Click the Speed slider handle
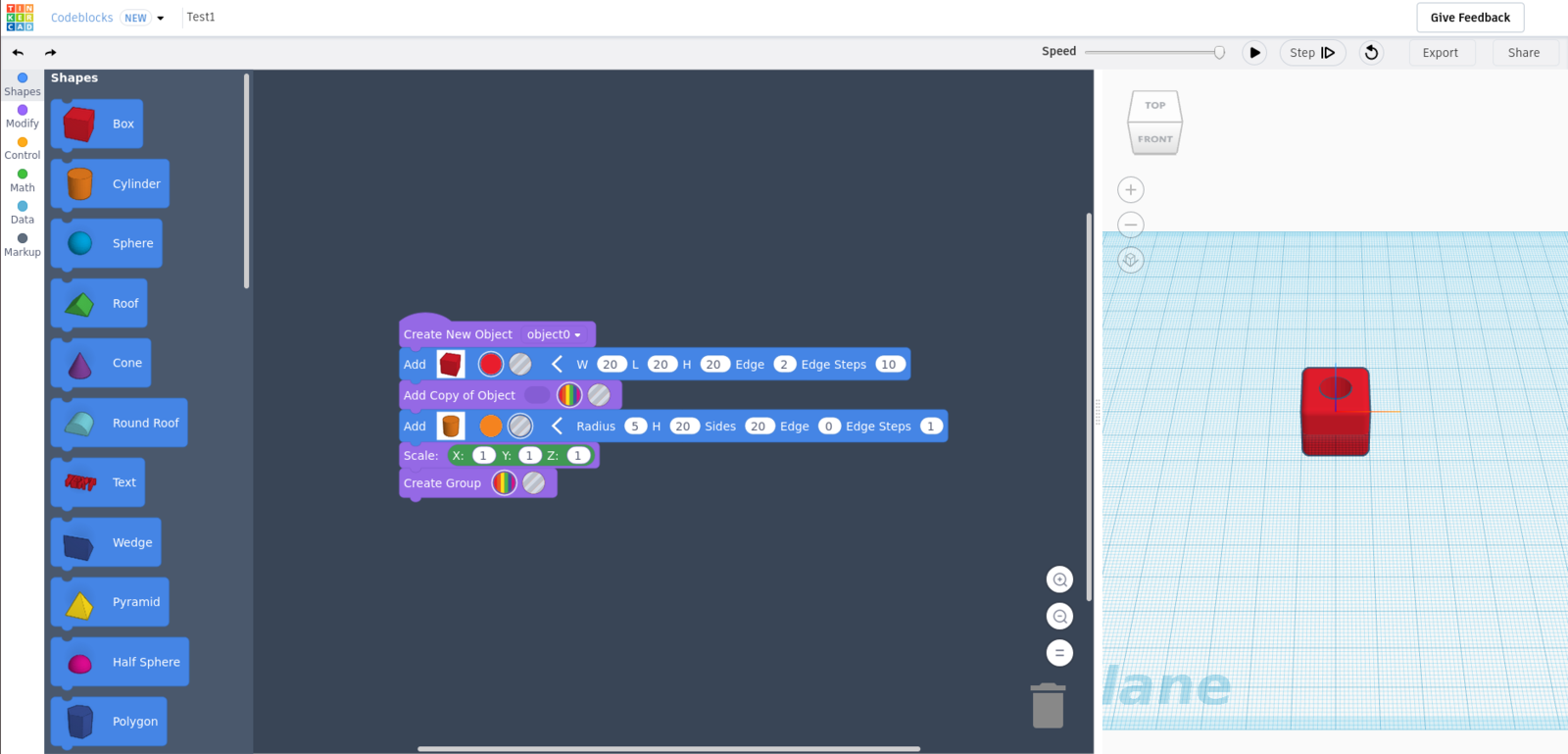 point(1219,53)
